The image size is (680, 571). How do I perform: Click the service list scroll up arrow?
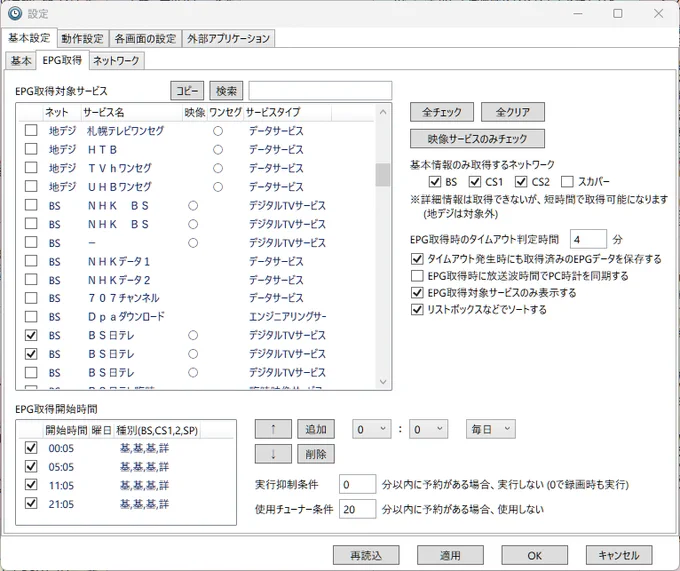click(382, 112)
